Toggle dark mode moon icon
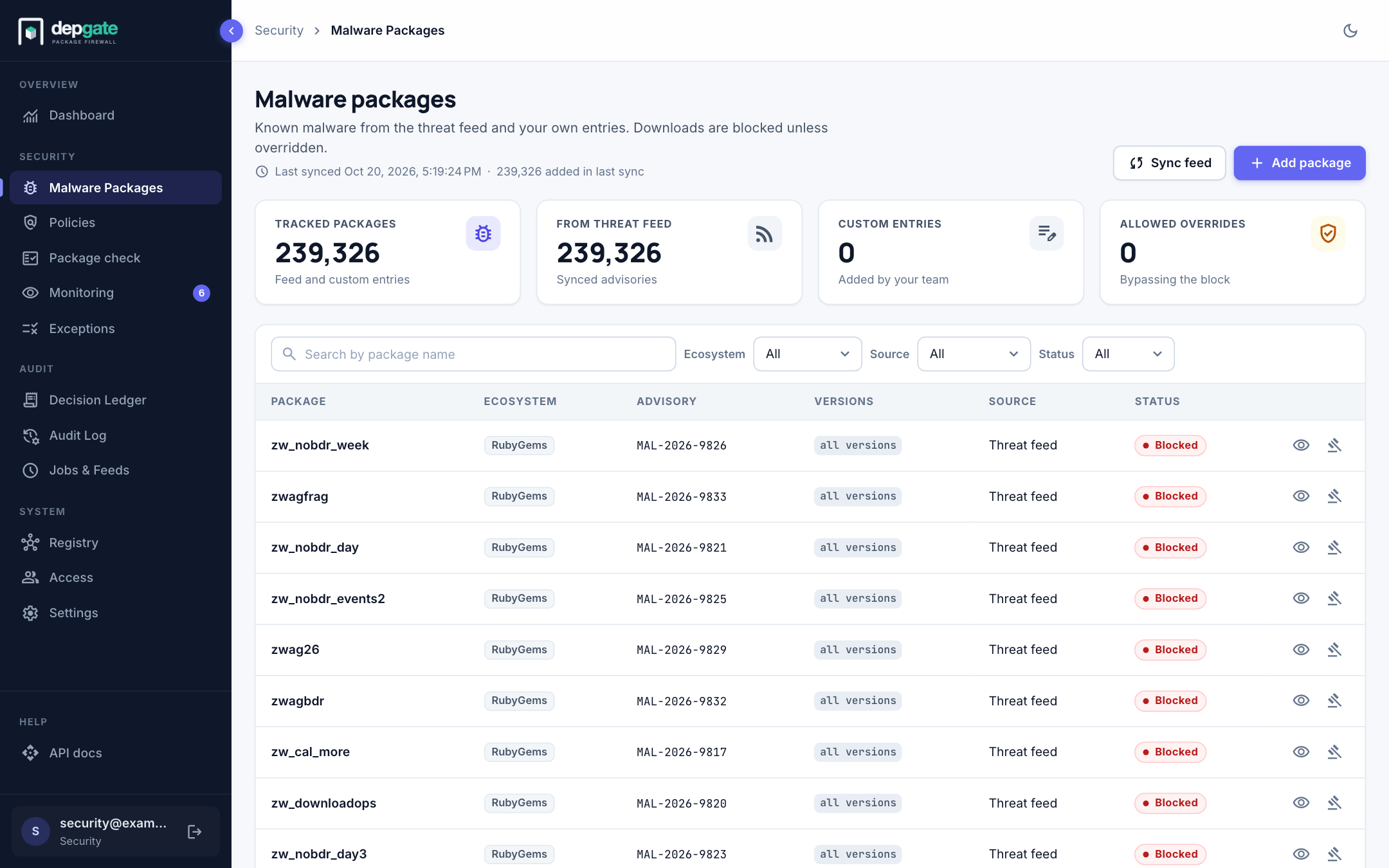 (1350, 31)
